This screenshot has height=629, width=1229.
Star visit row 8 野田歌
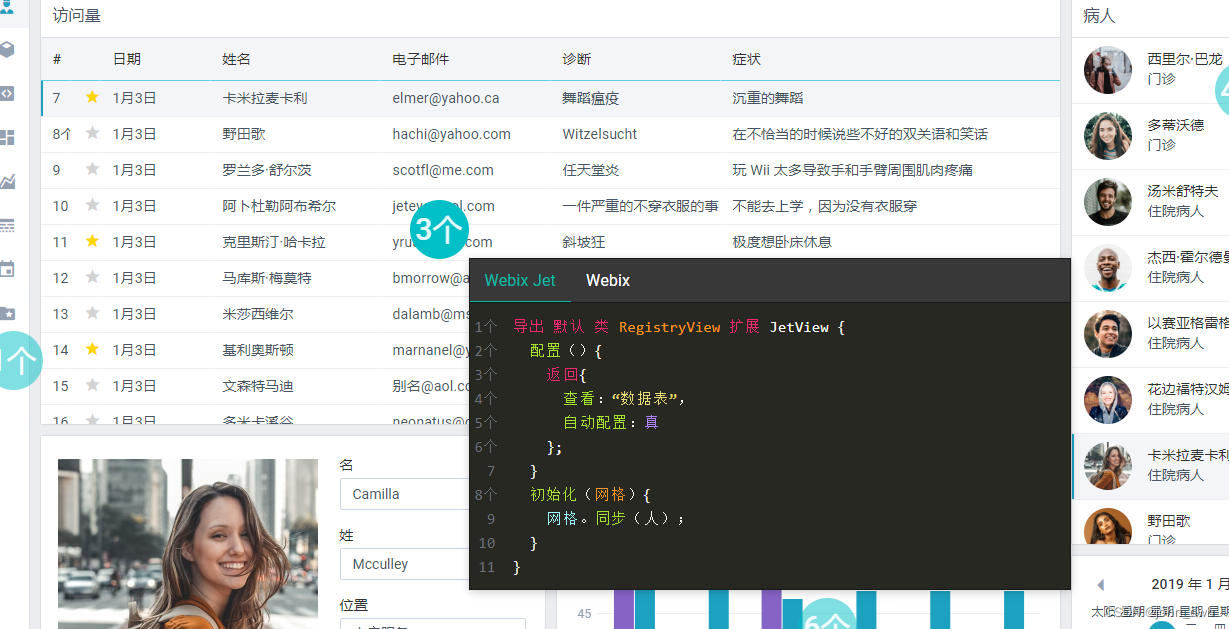(x=92, y=133)
